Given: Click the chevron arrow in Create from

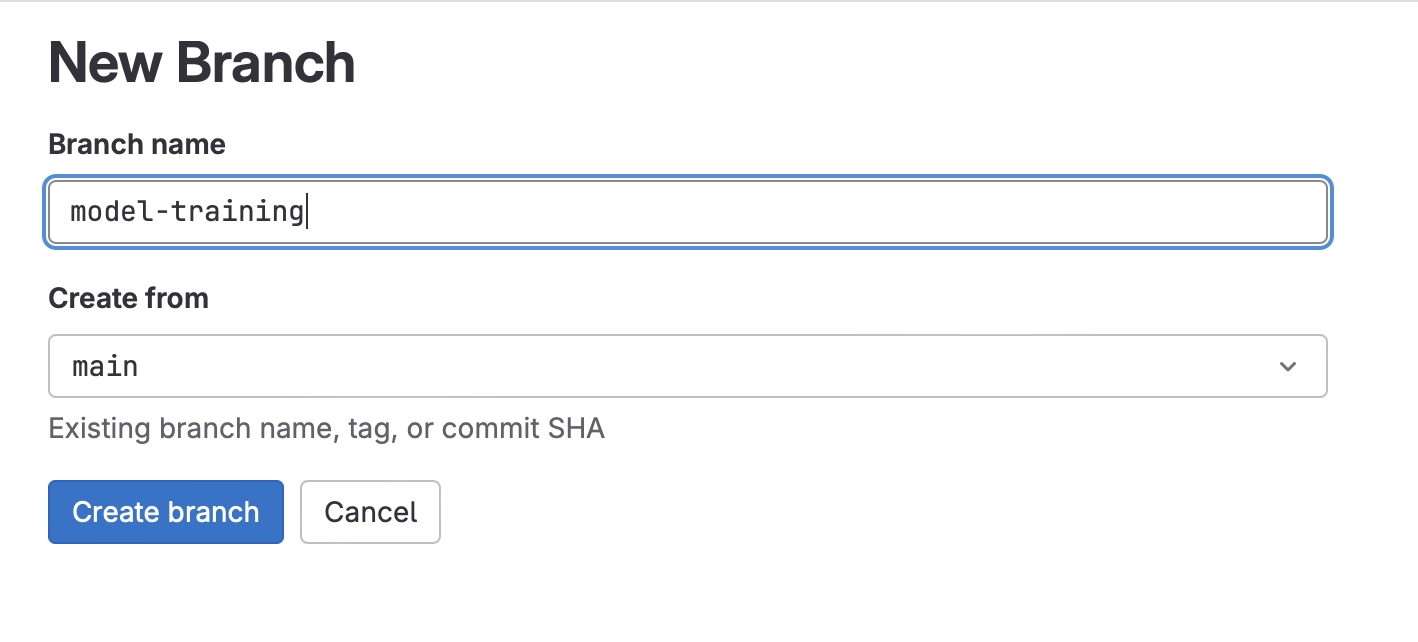Looking at the screenshot, I should coord(1287,367).
